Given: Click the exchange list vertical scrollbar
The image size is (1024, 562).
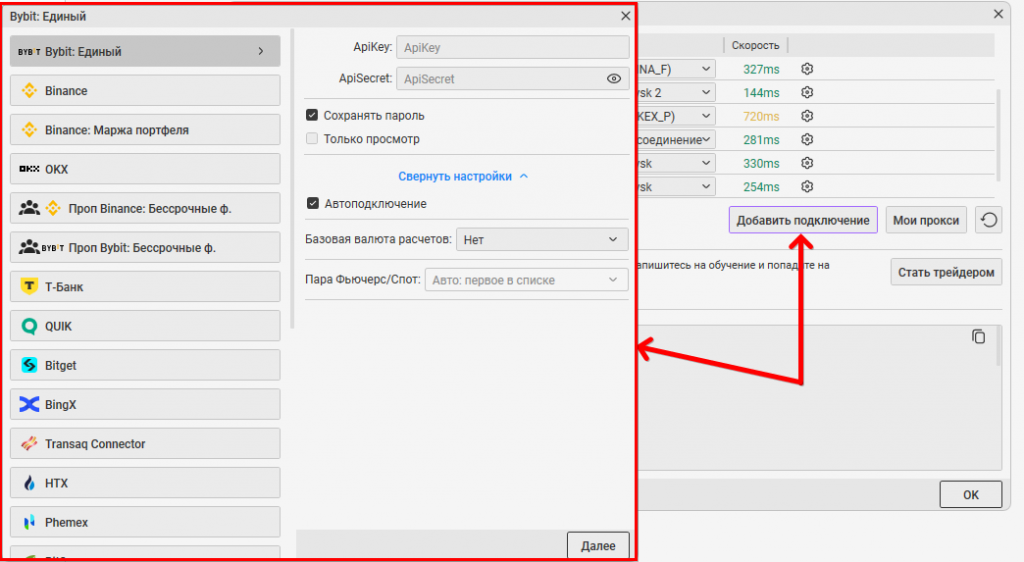Looking at the screenshot, I should 292,178.
